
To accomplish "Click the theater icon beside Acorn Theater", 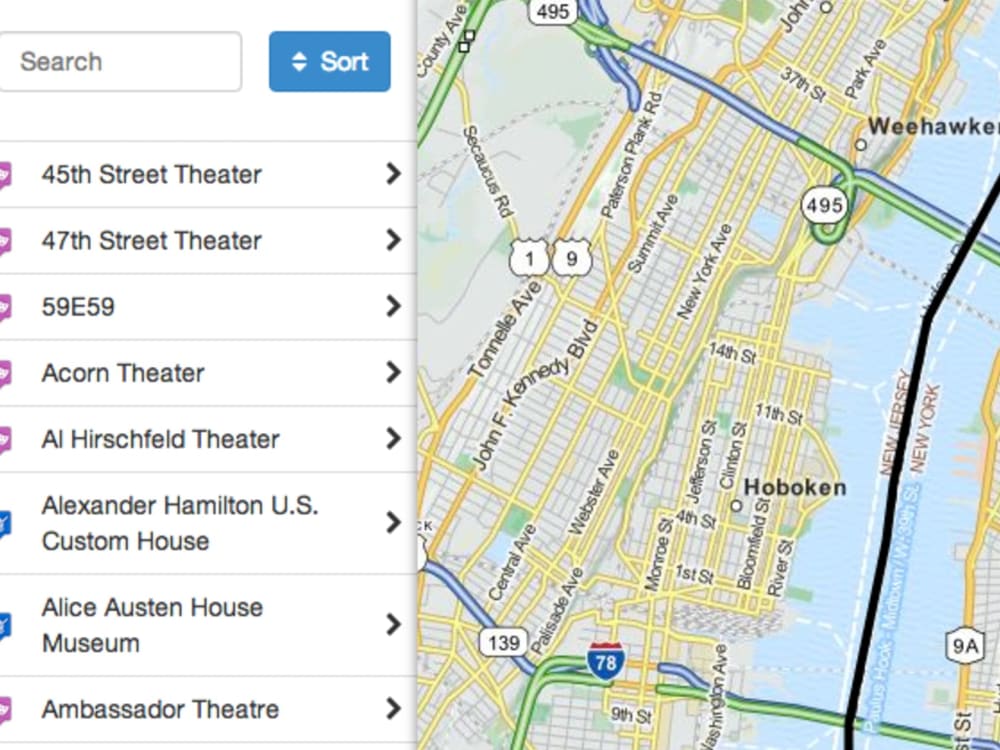I will pyautogui.click(x=4, y=374).
